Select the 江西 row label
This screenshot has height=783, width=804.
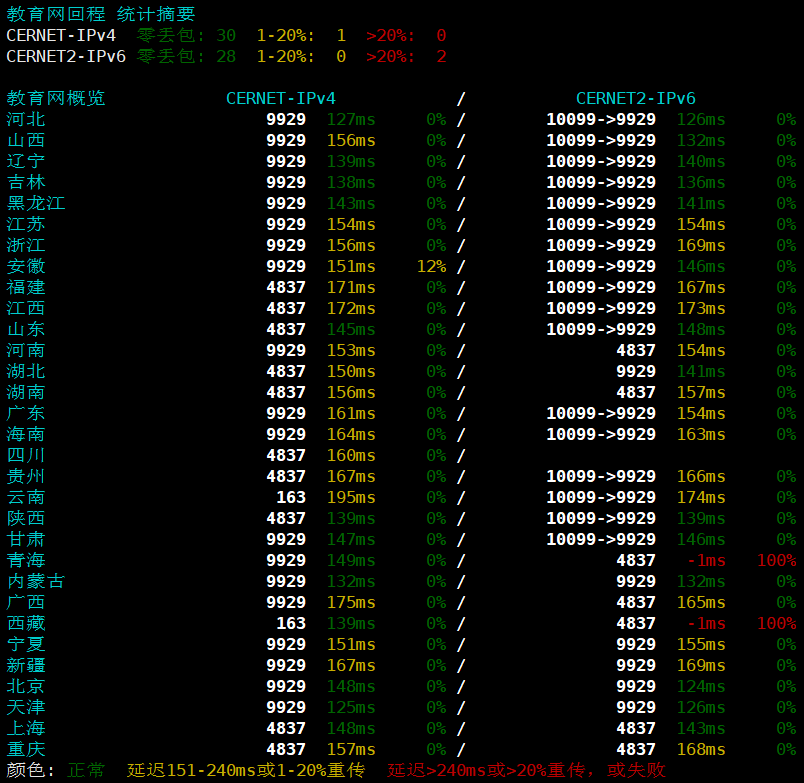(x=26, y=308)
